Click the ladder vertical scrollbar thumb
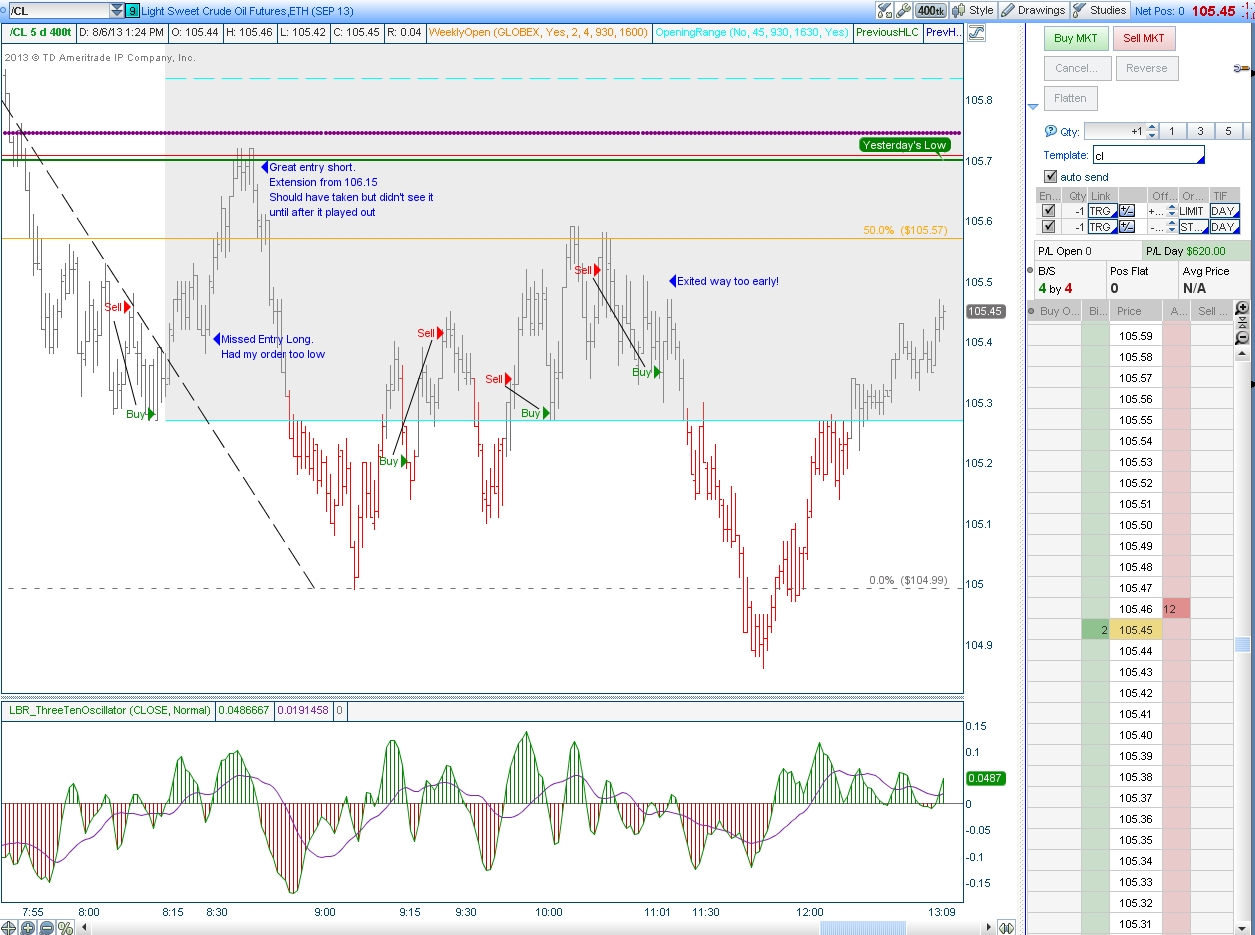 [x=1243, y=644]
